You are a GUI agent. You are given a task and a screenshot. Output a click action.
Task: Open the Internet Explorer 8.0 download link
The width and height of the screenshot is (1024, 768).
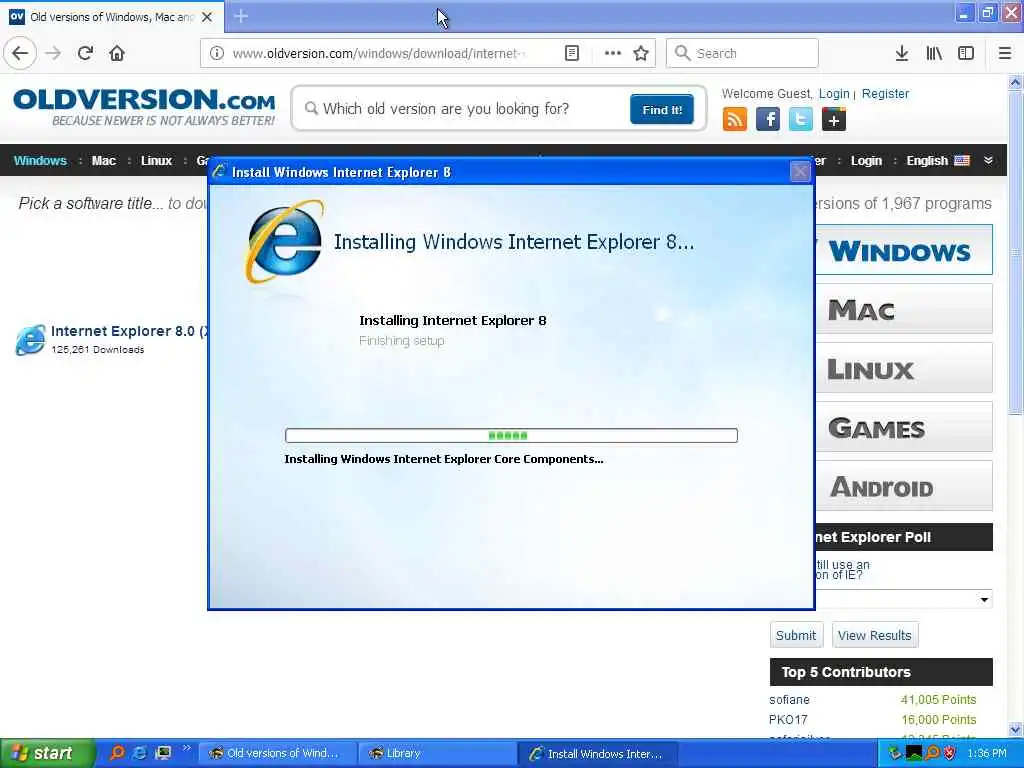coord(128,331)
